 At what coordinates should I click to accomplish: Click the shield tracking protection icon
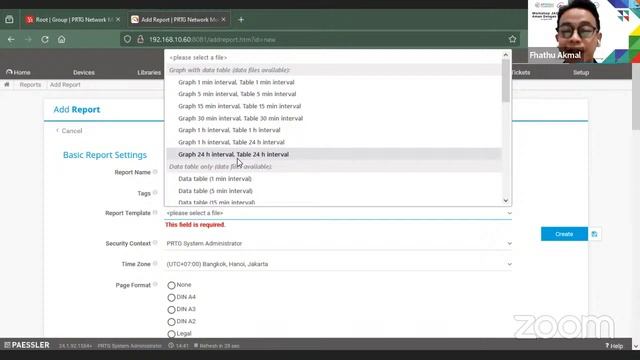tap(127, 39)
